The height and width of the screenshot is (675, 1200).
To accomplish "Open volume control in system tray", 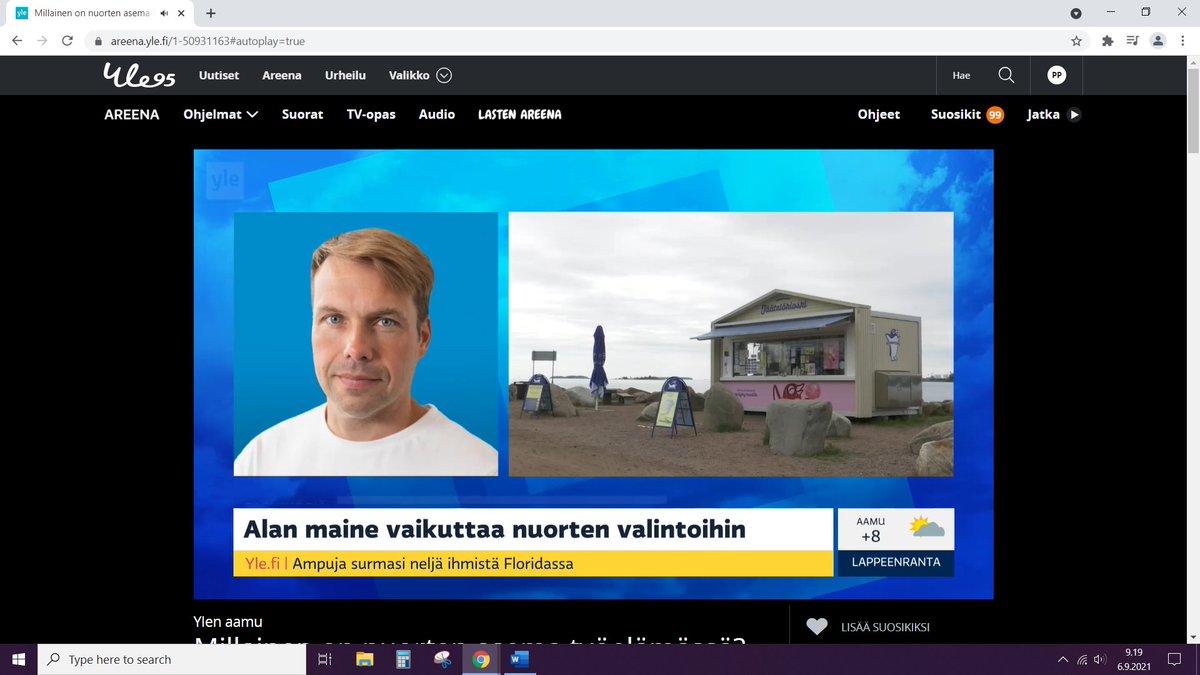I will pyautogui.click(x=1099, y=659).
